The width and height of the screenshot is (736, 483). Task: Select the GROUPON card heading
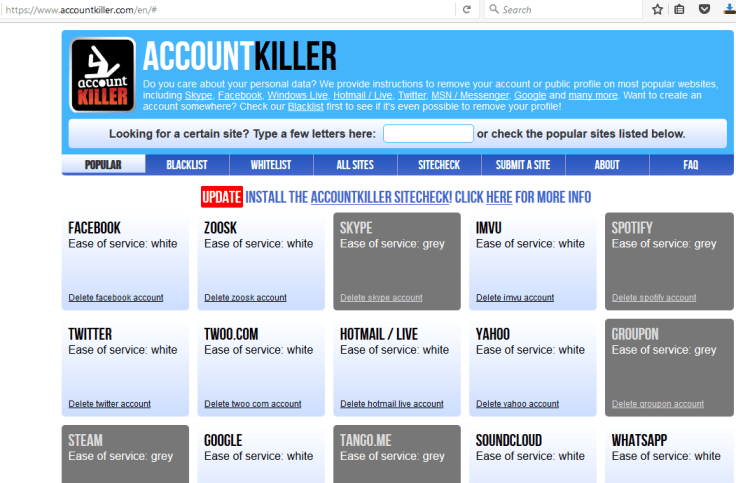tap(635, 334)
